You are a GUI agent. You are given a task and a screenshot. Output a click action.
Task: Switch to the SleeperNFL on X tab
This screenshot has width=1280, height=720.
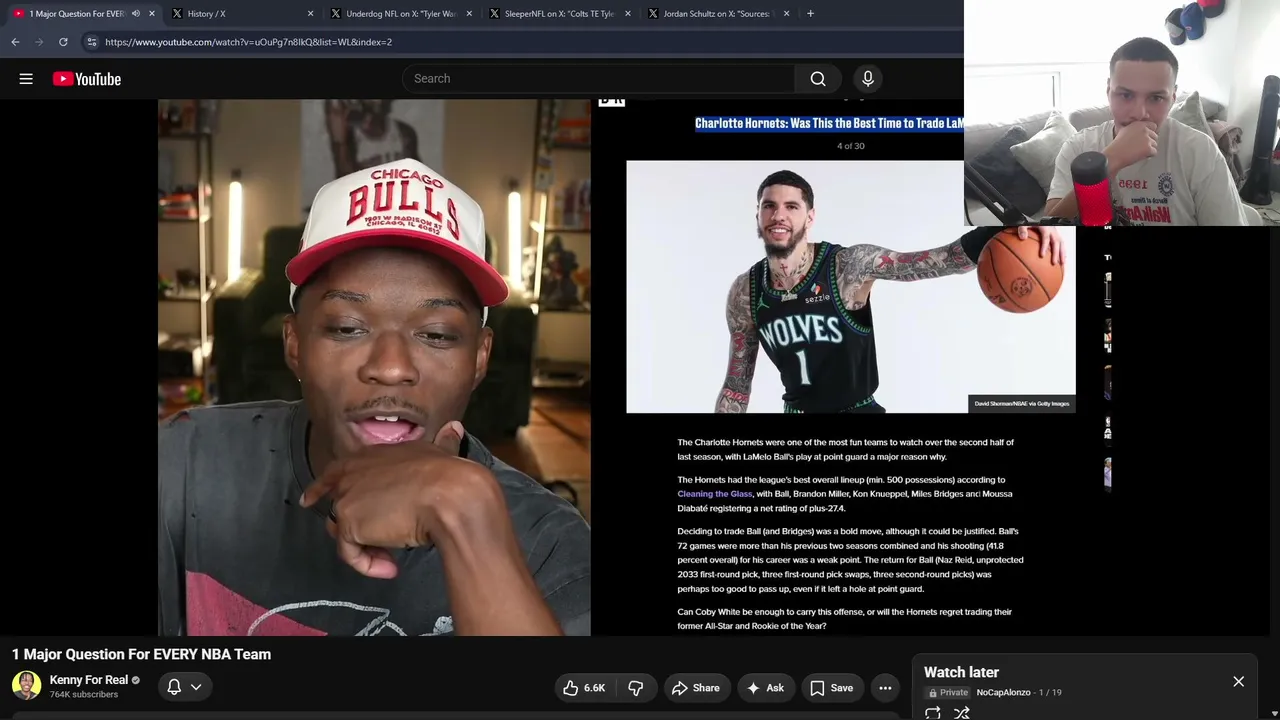click(559, 14)
